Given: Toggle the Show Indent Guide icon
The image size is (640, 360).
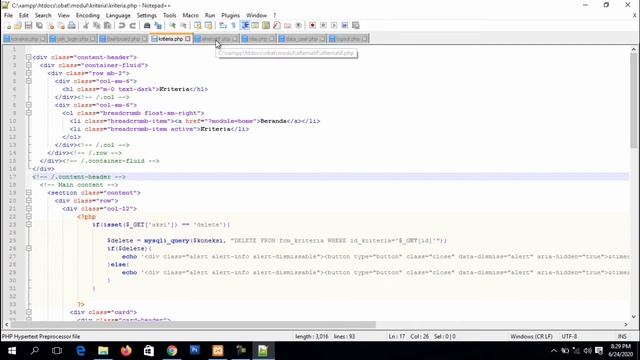Looking at the screenshot, I should 245,26.
